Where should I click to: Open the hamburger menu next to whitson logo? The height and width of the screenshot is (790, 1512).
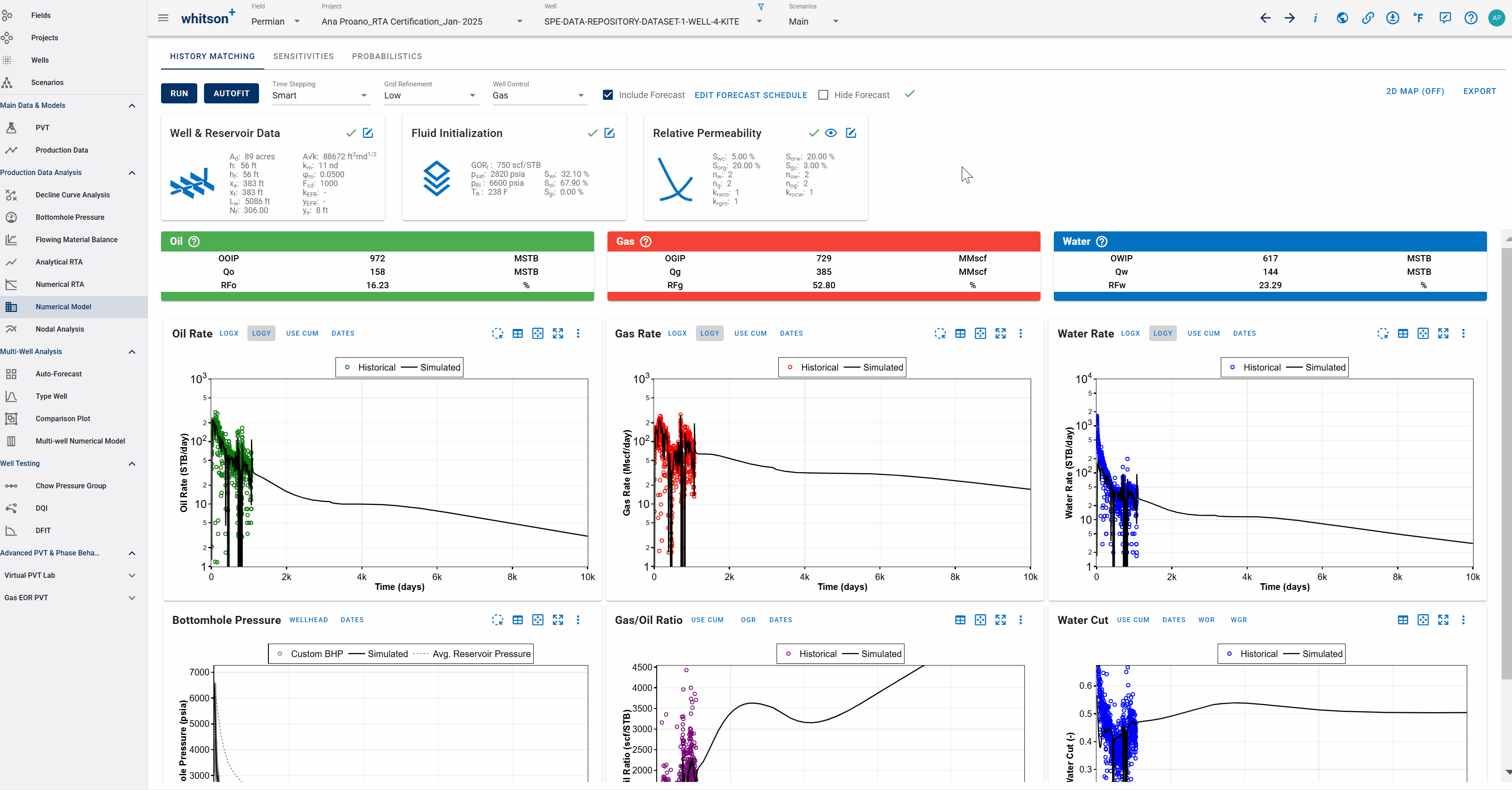pyautogui.click(x=163, y=18)
